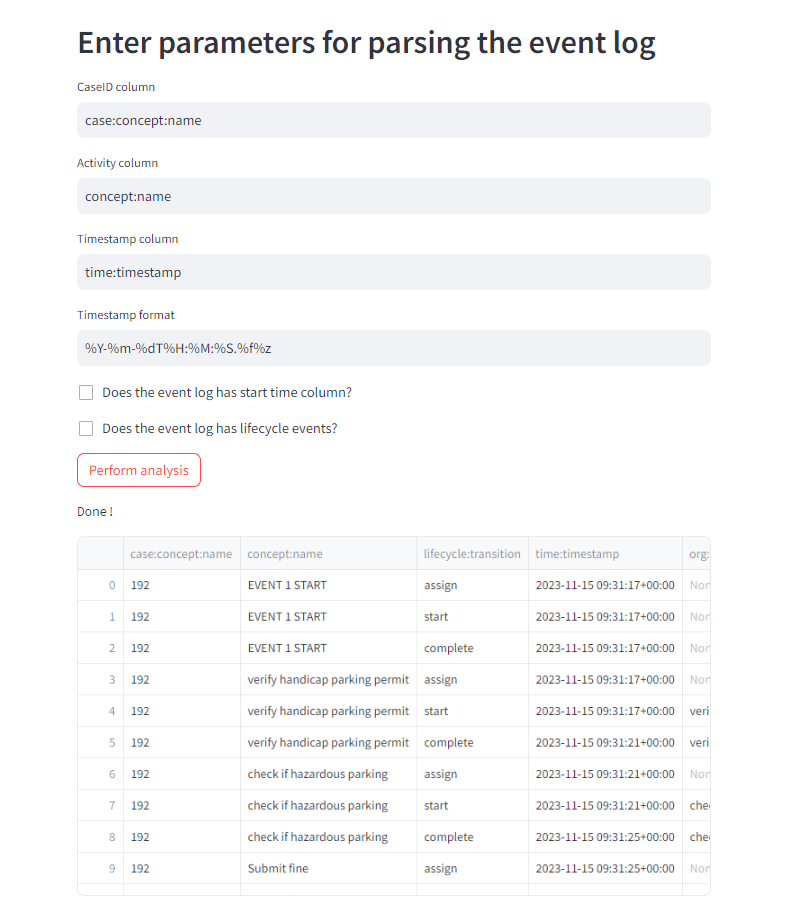Click the Submit fine cell in row 9
Screen dimensions: 811x907
276,868
